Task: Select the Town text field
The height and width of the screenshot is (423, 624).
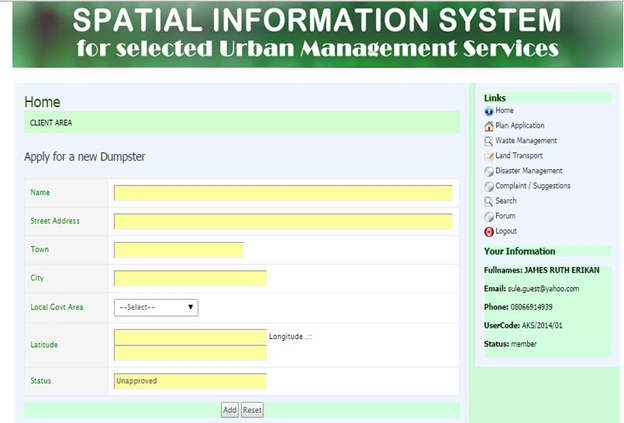Action: pyautogui.click(x=178, y=249)
